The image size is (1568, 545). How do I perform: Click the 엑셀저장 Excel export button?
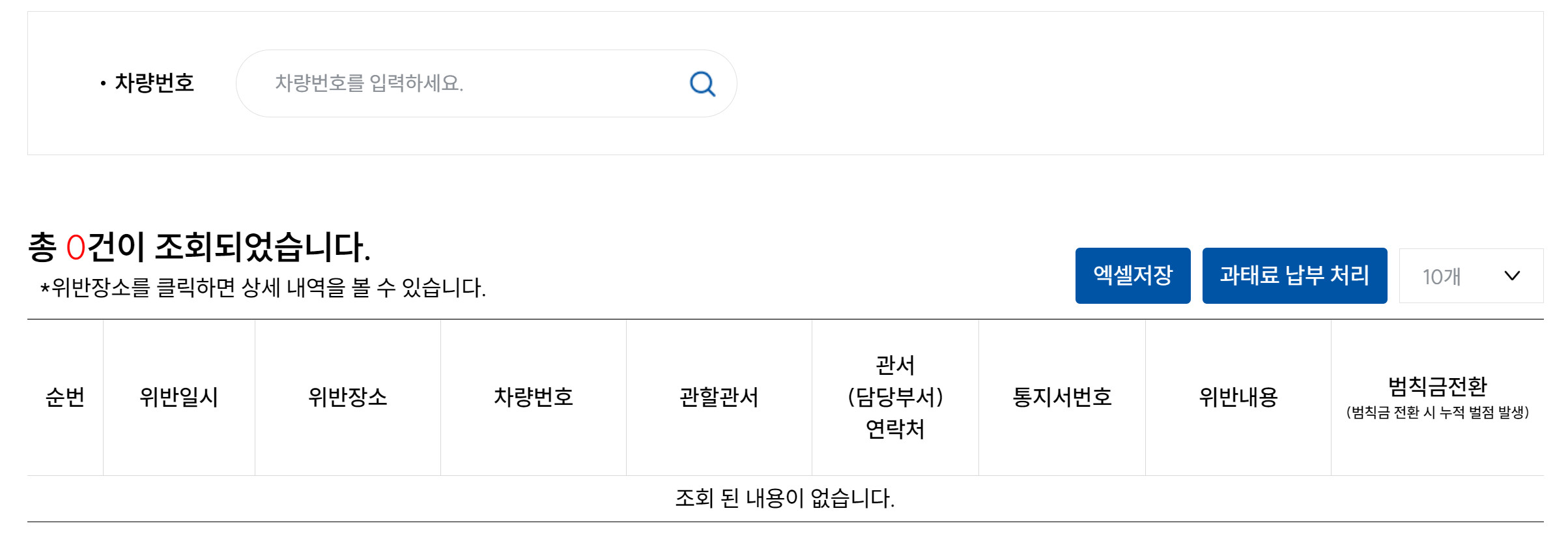coord(1132,276)
